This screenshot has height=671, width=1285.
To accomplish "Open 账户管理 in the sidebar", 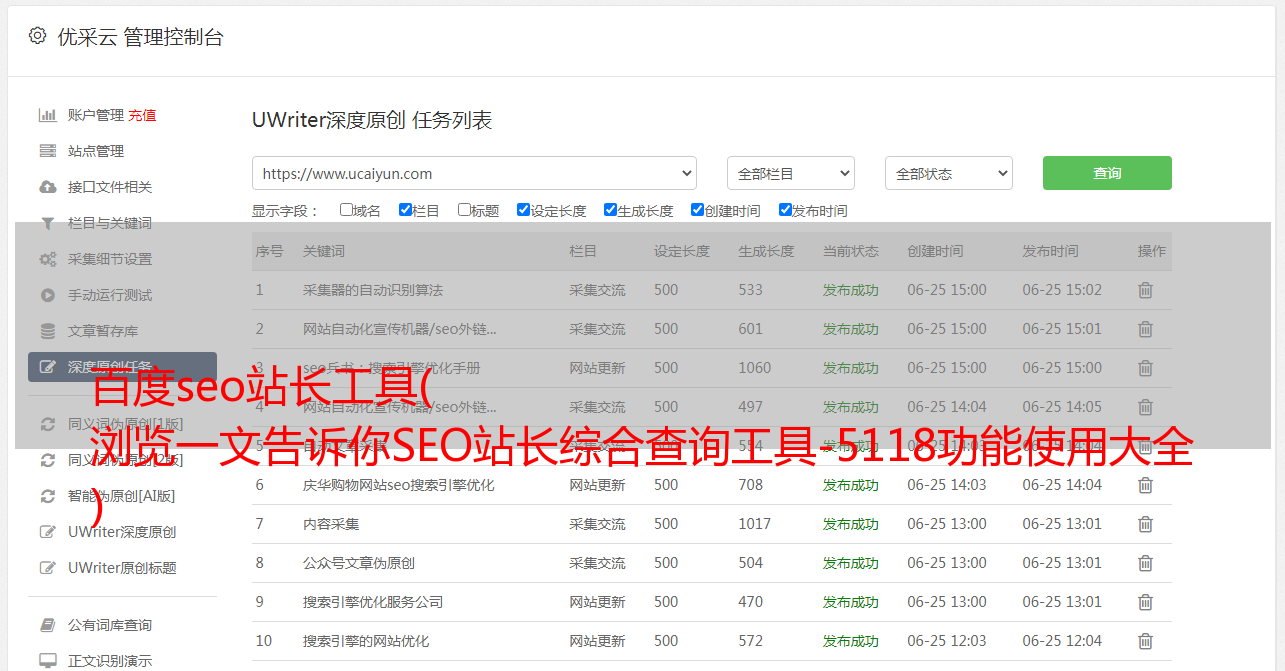I will [96, 115].
